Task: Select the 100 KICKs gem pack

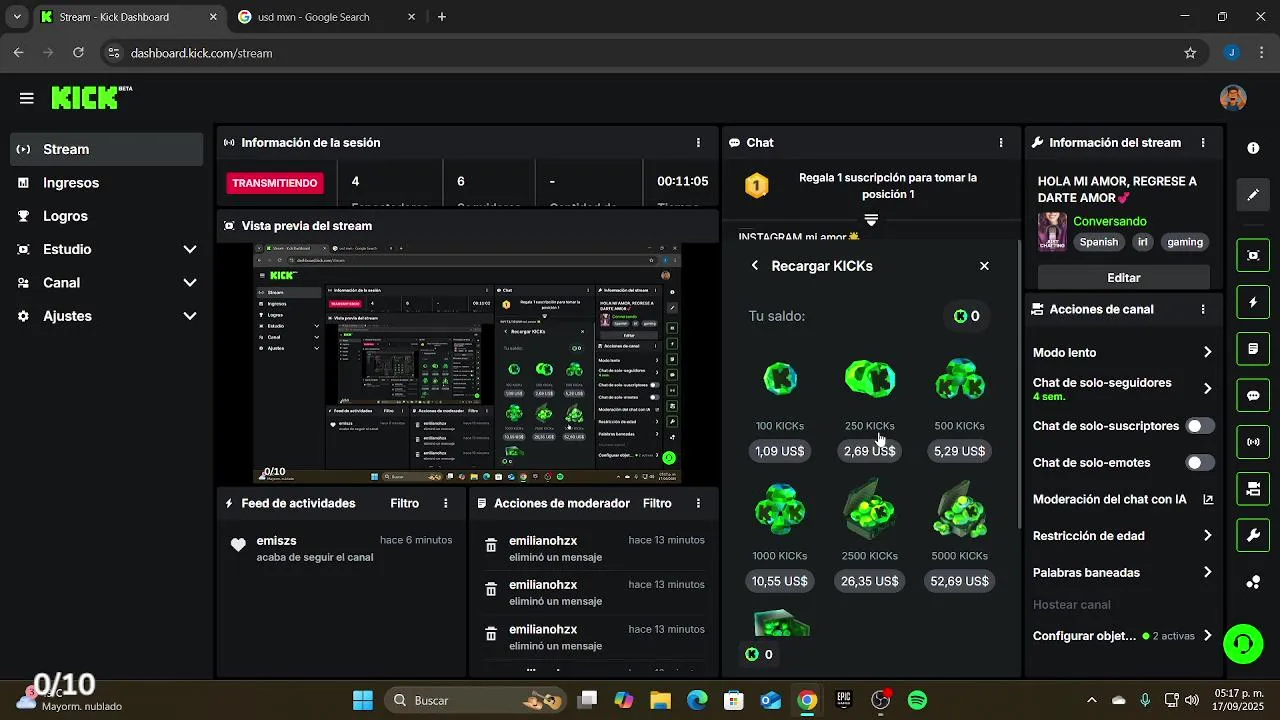Action: (780, 380)
